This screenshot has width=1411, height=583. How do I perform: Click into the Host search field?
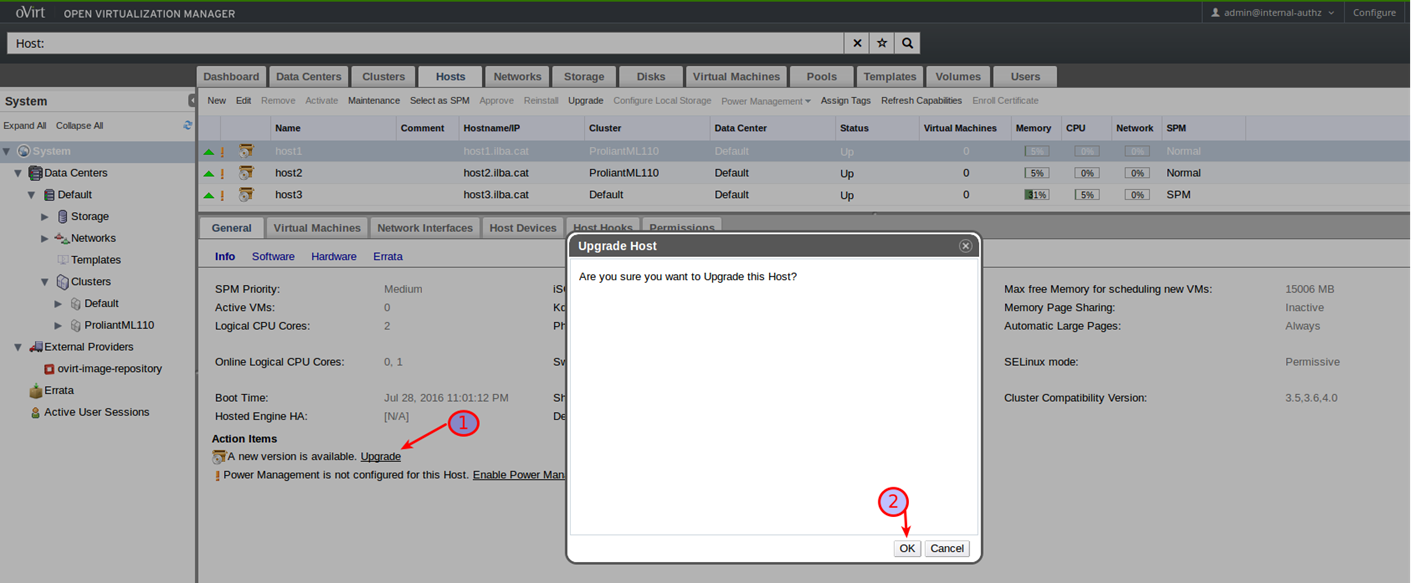point(425,43)
